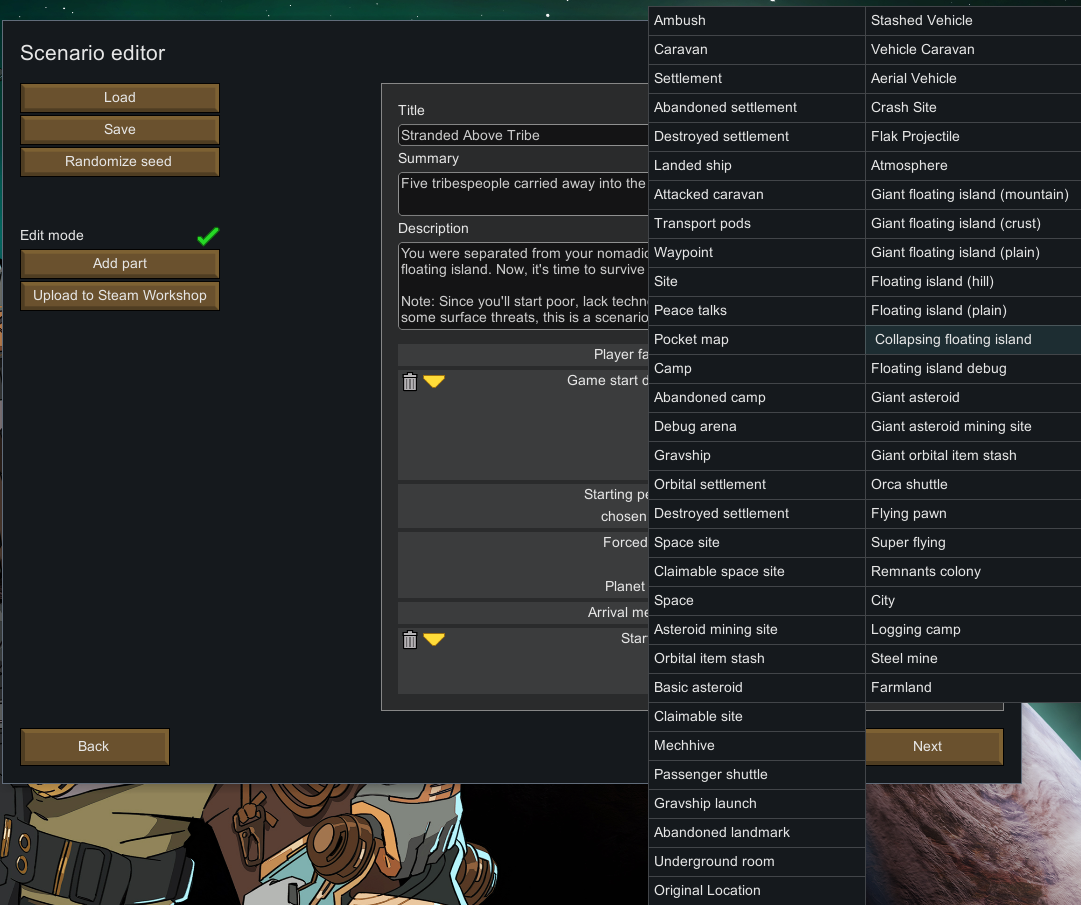Choose Original Location
This screenshot has height=905, width=1081.
[x=756, y=890]
